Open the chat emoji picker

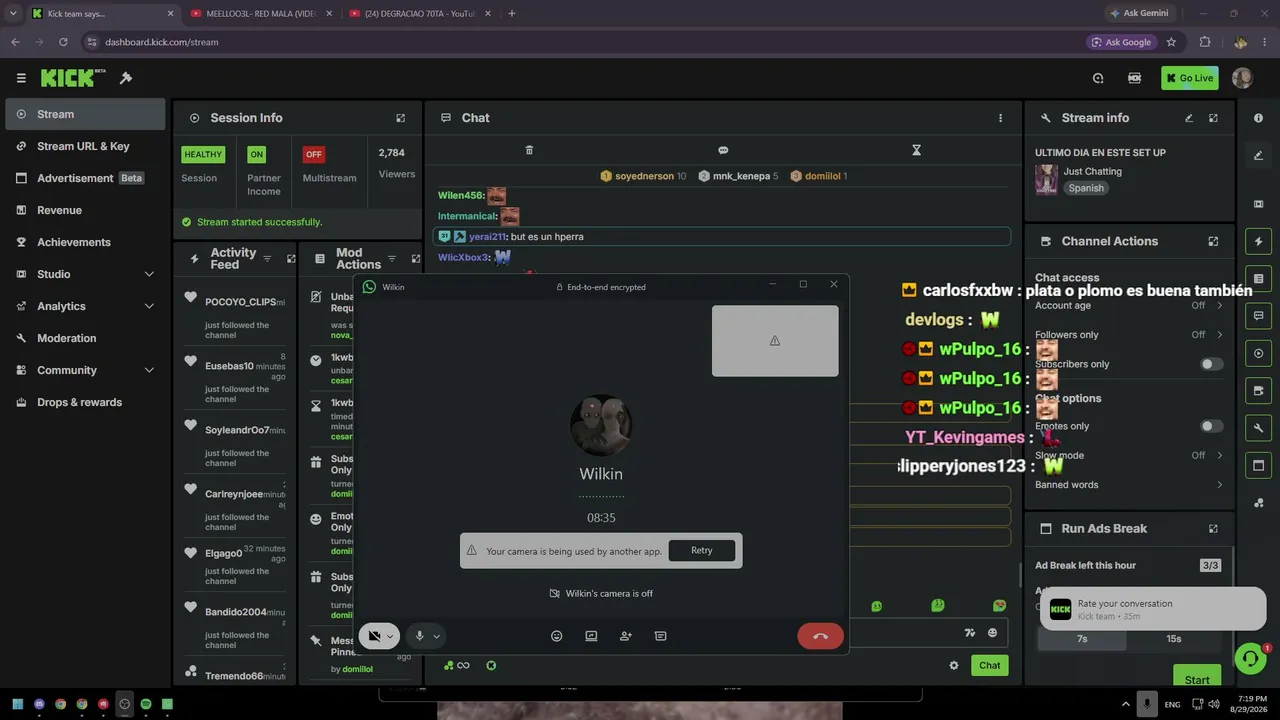[992, 632]
